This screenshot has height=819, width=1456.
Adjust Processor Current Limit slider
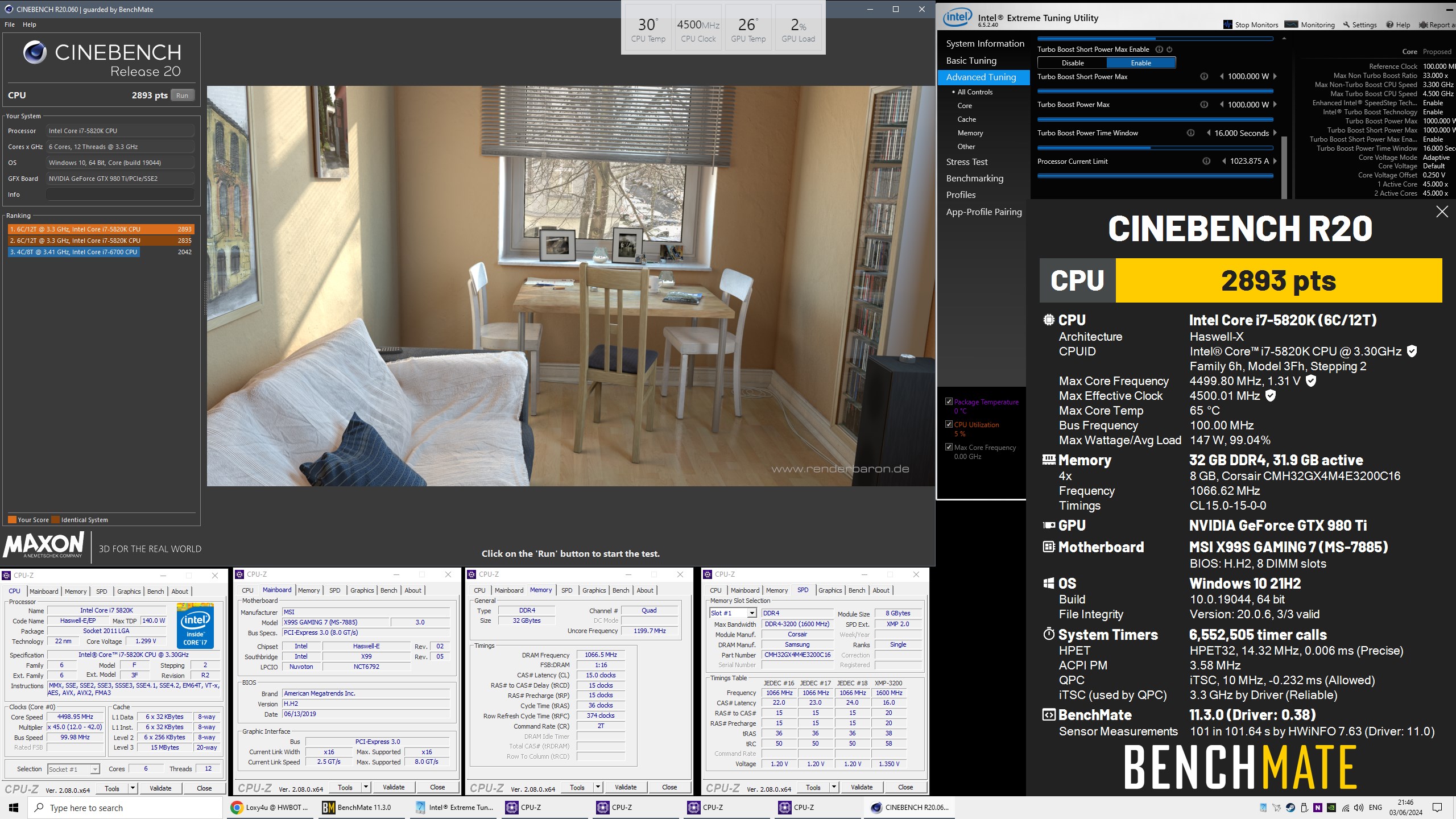click(x=1155, y=176)
